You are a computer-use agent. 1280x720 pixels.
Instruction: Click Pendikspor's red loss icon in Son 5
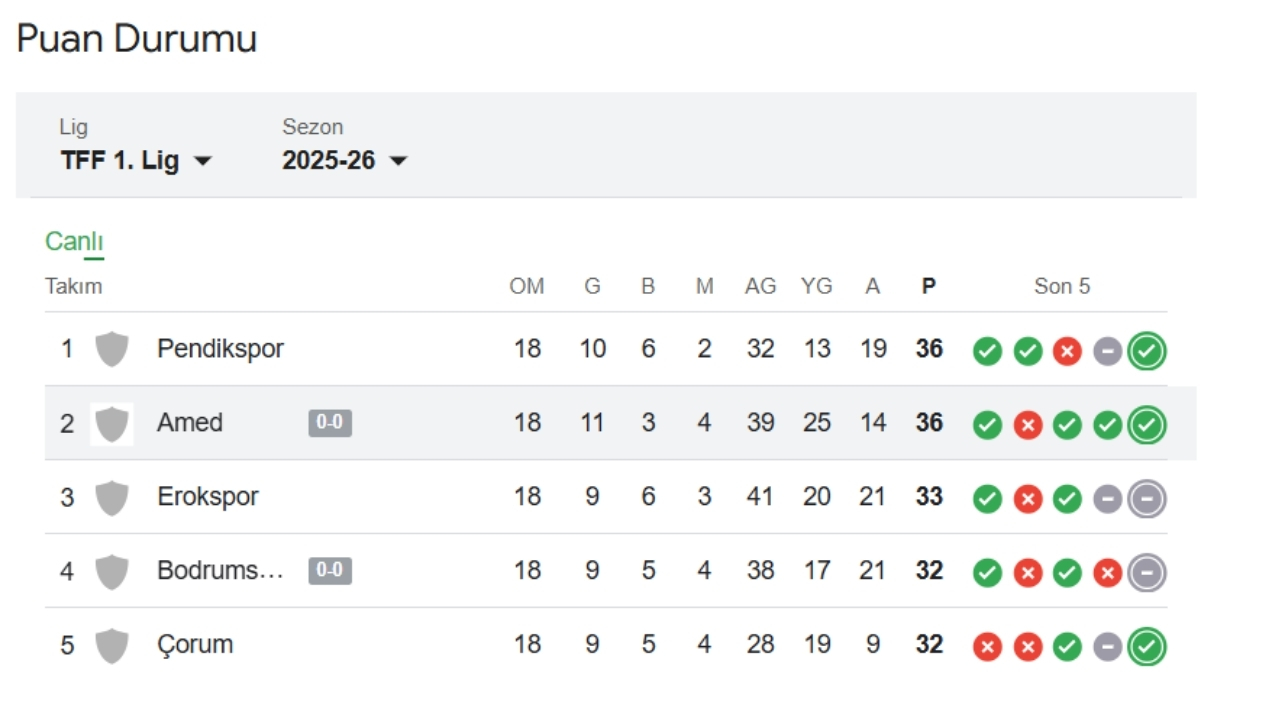[1067, 351]
